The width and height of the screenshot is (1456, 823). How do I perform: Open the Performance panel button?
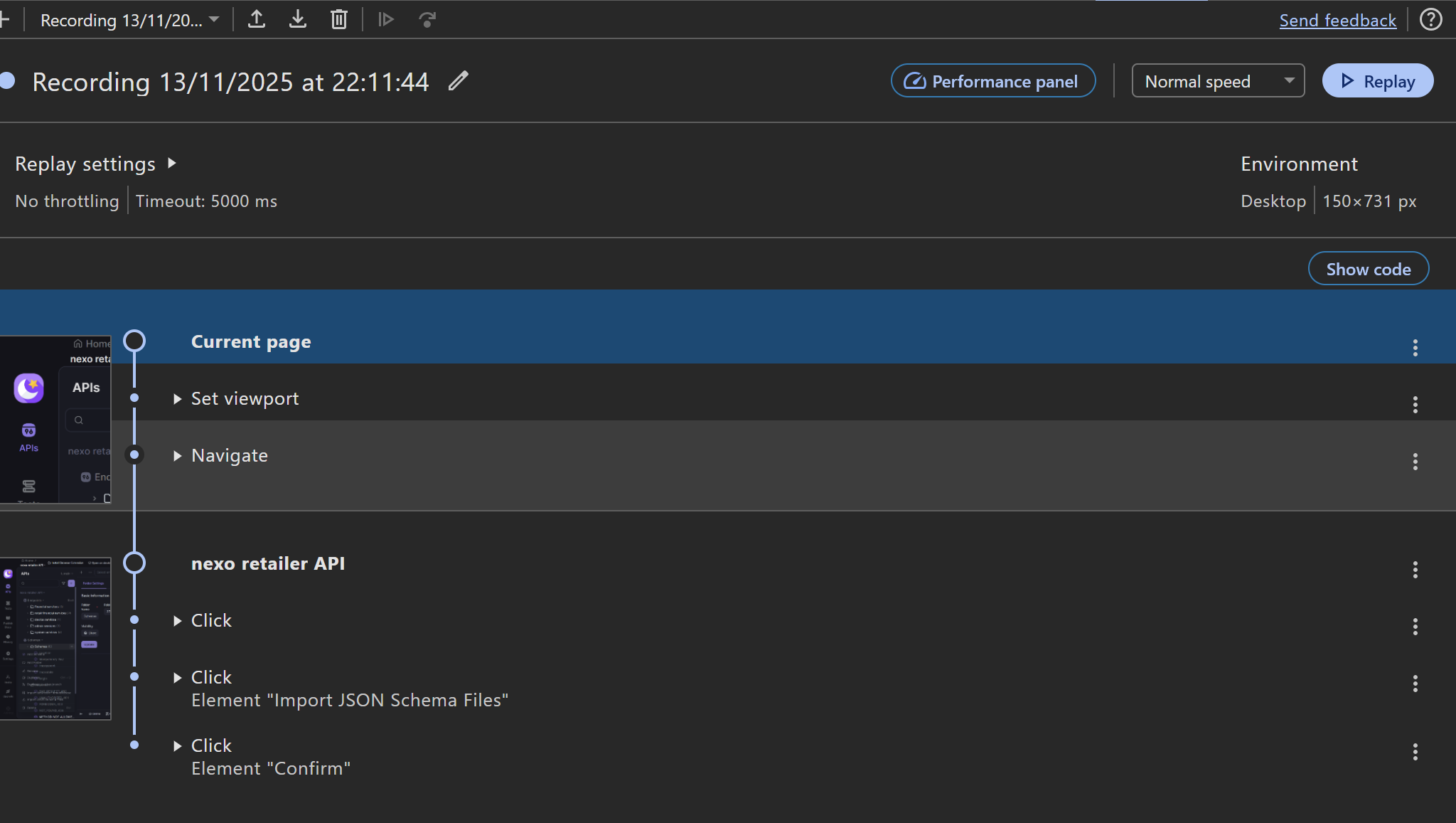click(x=992, y=81)
